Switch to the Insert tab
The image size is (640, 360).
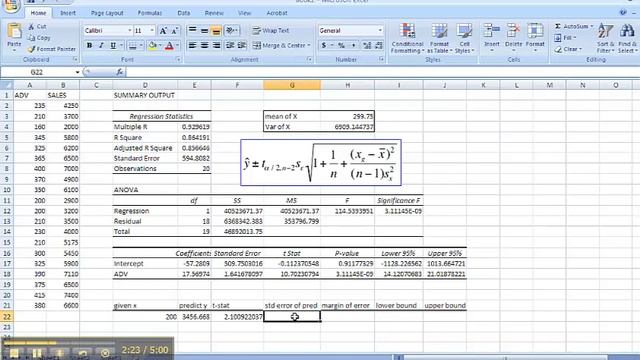(68, 13)
